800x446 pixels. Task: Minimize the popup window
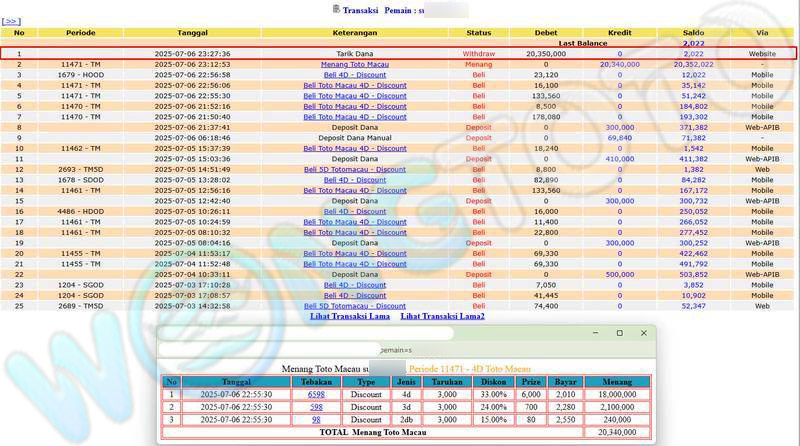click(x=592, y=333)
